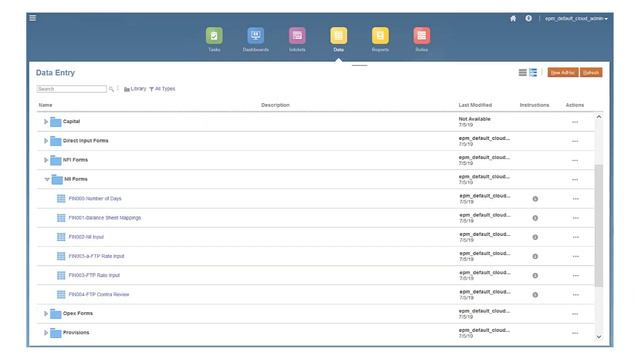Expand the Provisions folder
Image resolution: width=640 pixels, height=360 pixels.
46,333
